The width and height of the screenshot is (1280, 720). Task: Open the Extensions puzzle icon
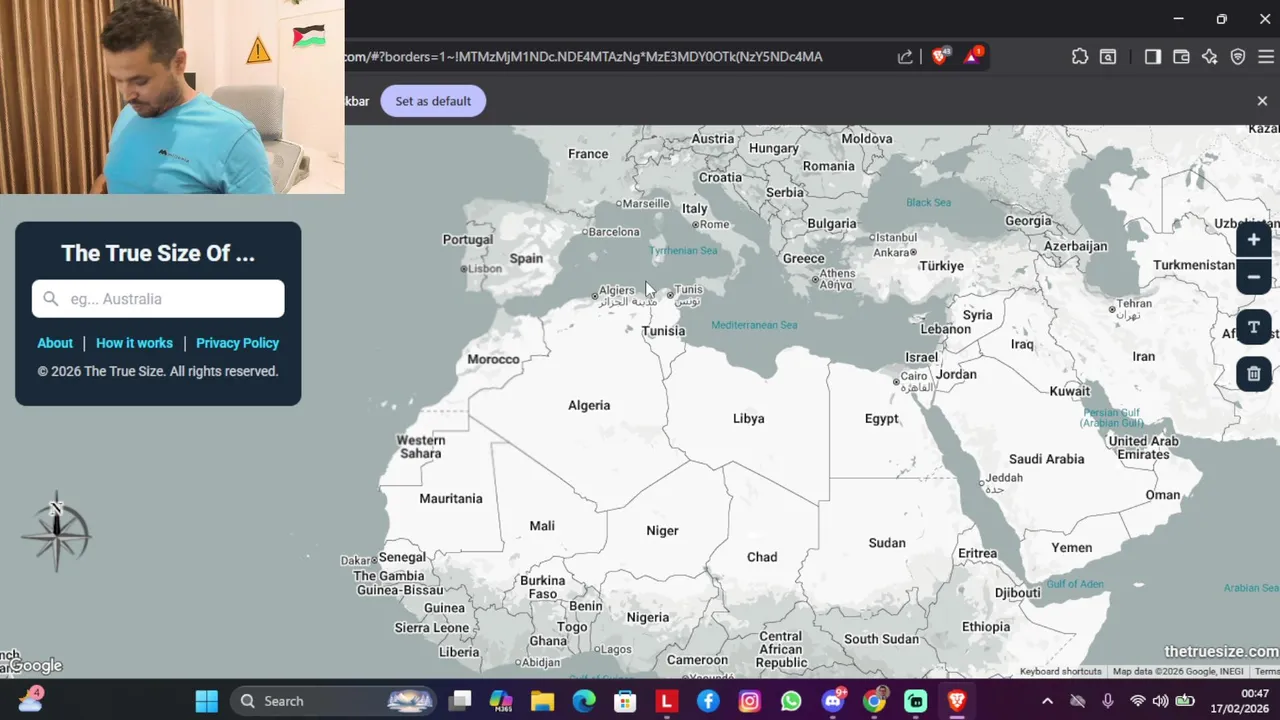pyautogui.click(x=1079, y=57)
